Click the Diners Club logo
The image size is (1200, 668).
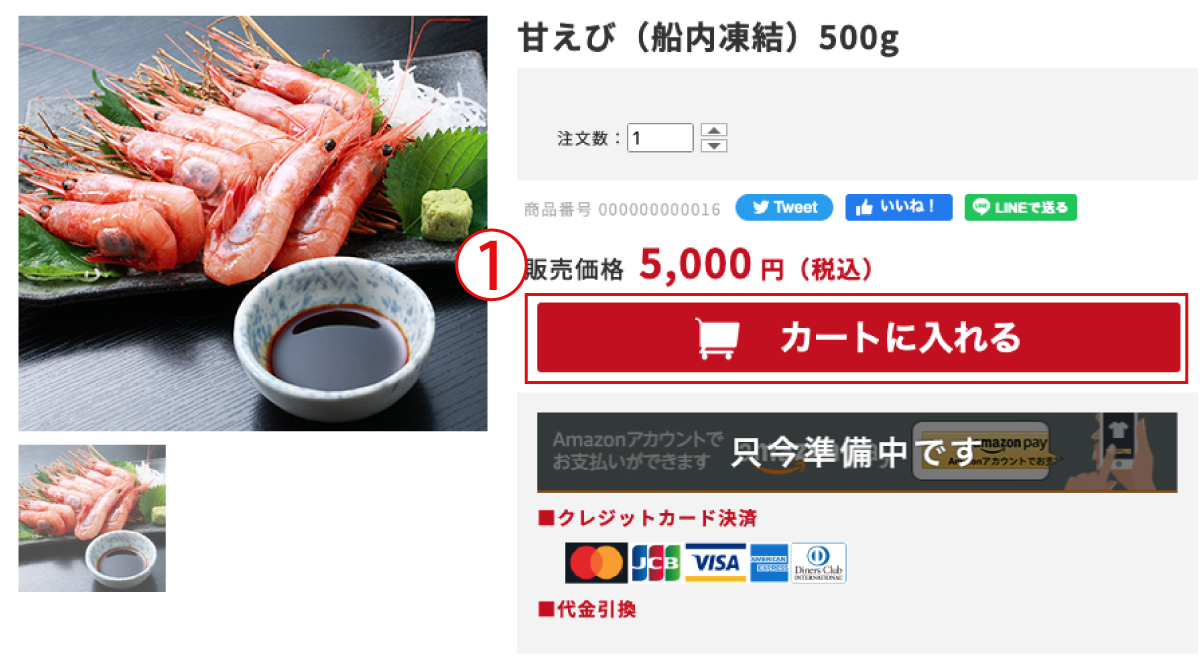point(819,563)
